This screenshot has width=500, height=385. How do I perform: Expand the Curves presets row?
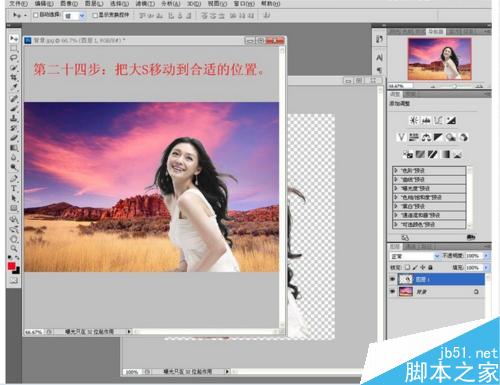[x=429, y=180]
